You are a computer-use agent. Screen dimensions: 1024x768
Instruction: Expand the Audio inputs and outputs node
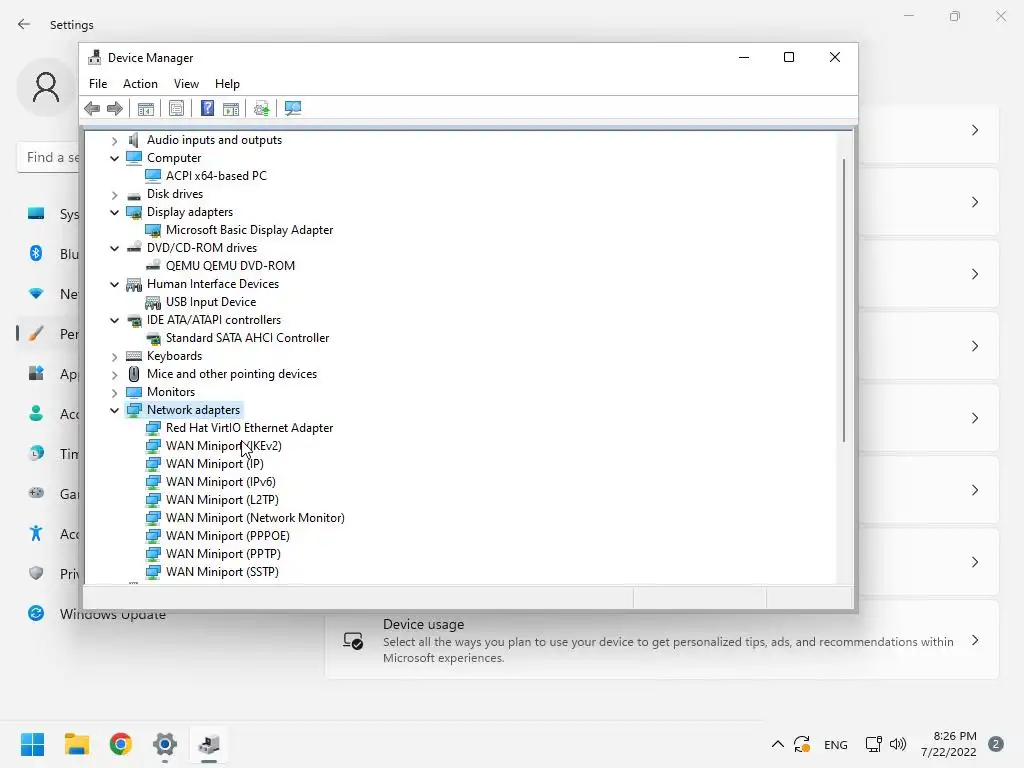[x=114, y=140]
